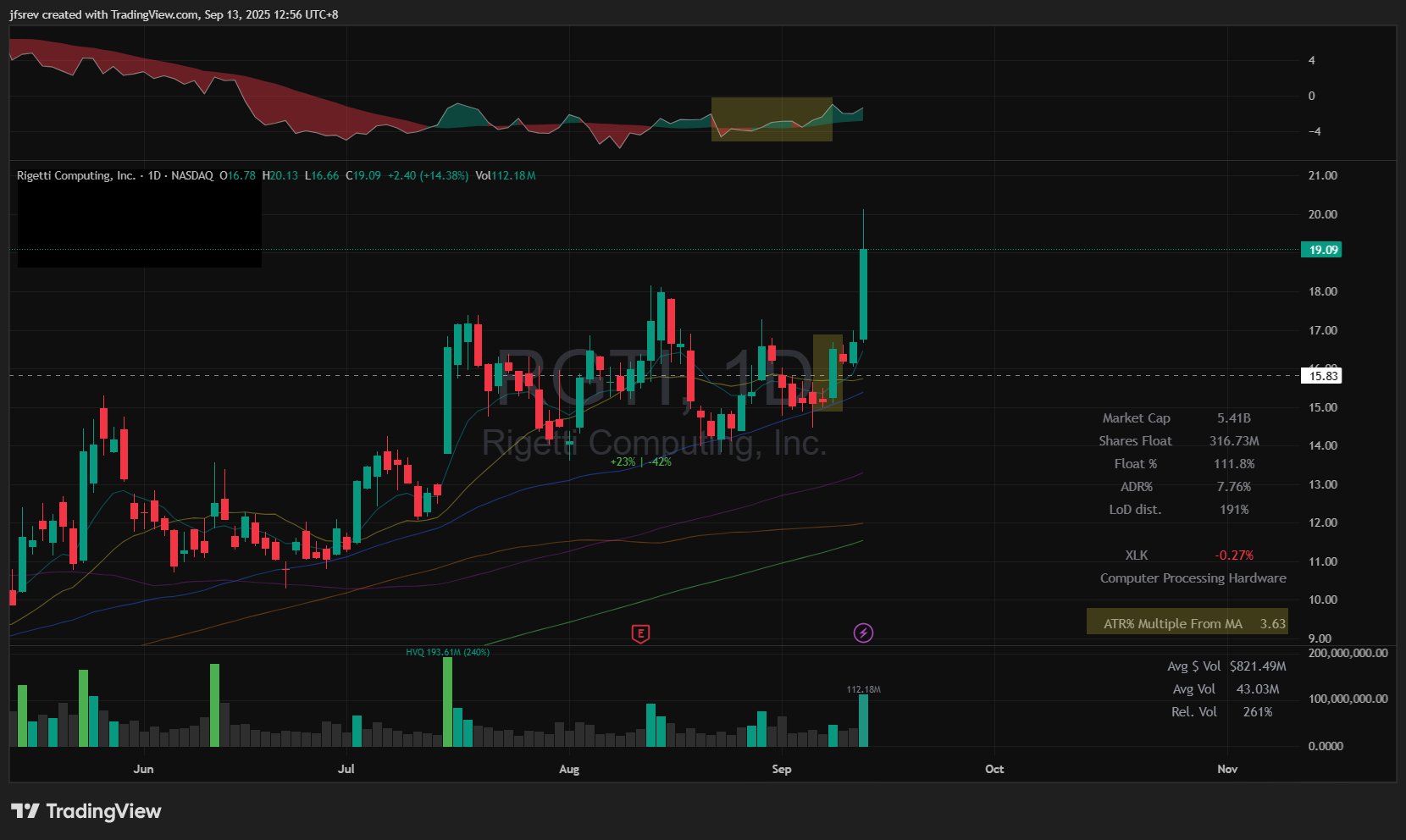Click the 200,000,000.00 volume axis label
1406x840 pixels.
[1348, 653]
